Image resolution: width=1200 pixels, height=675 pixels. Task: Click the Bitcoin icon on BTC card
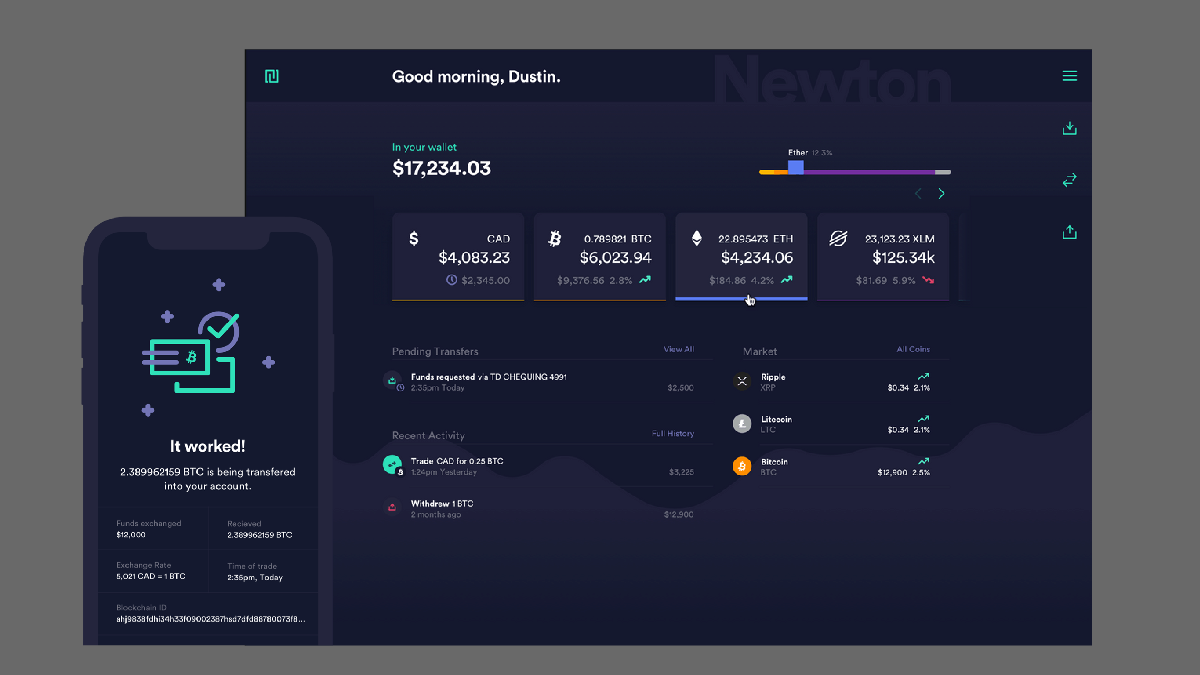555,239
